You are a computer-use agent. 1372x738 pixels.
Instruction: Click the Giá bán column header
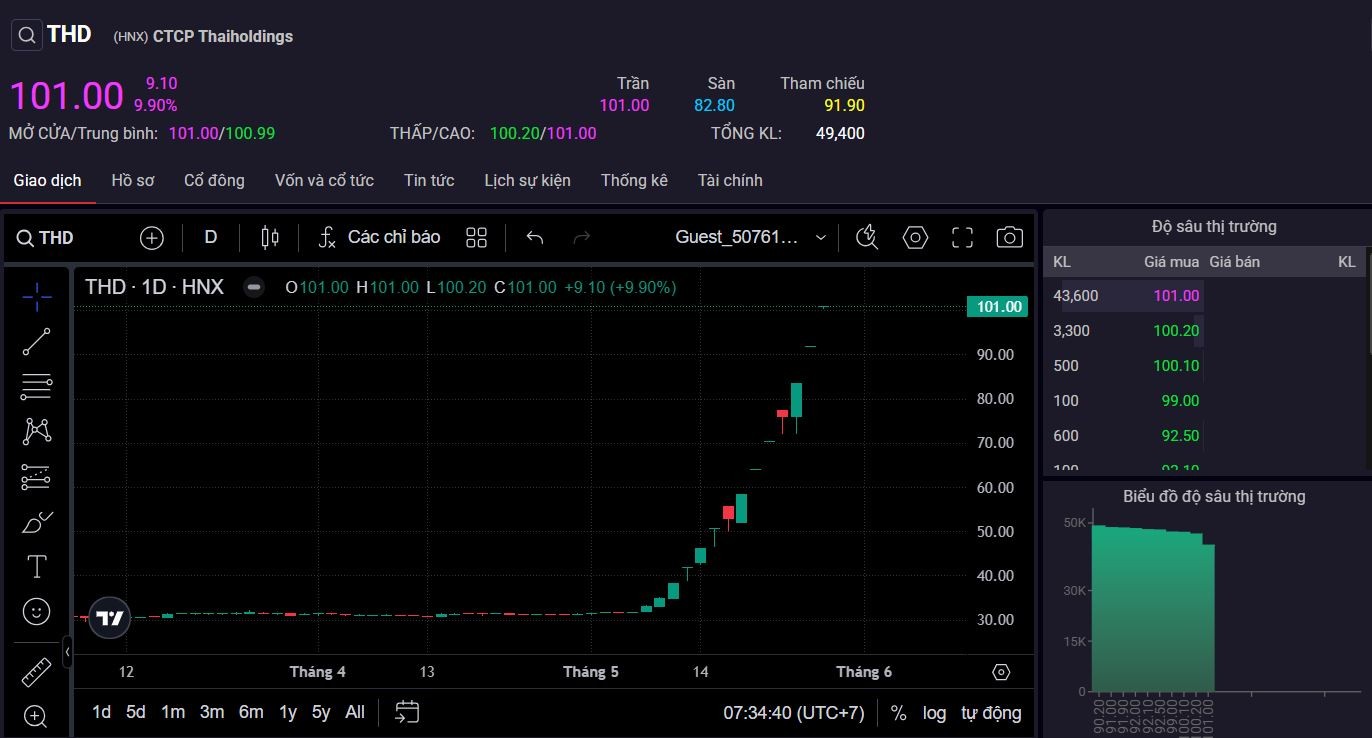(x=1234, y=262)
